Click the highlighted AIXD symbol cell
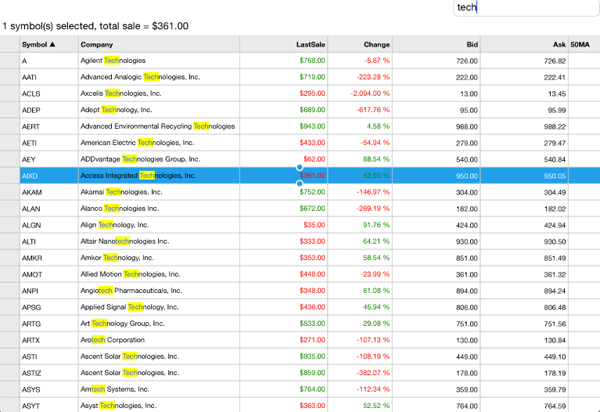 point(49,176)
